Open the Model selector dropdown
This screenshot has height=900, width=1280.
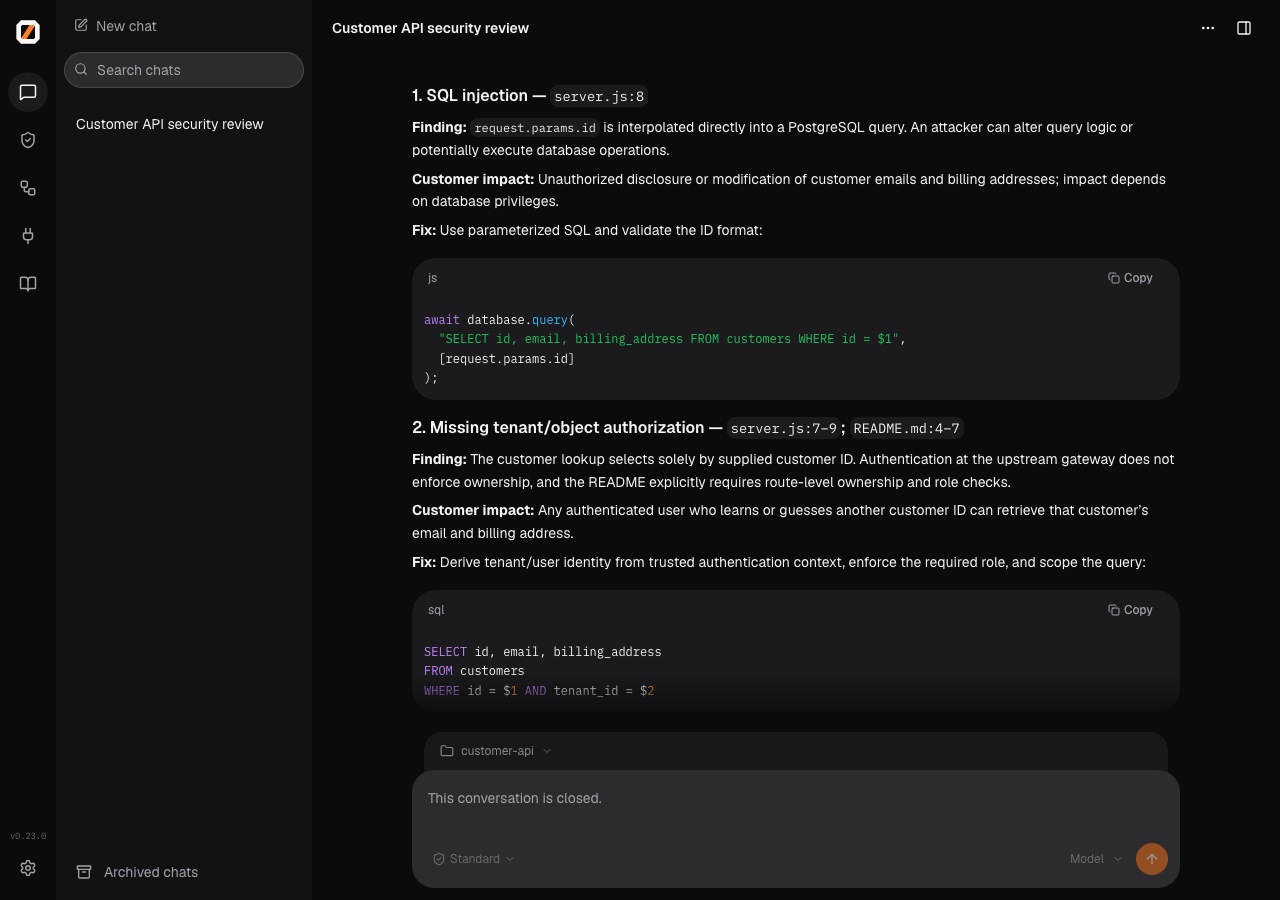(1096, 859)
